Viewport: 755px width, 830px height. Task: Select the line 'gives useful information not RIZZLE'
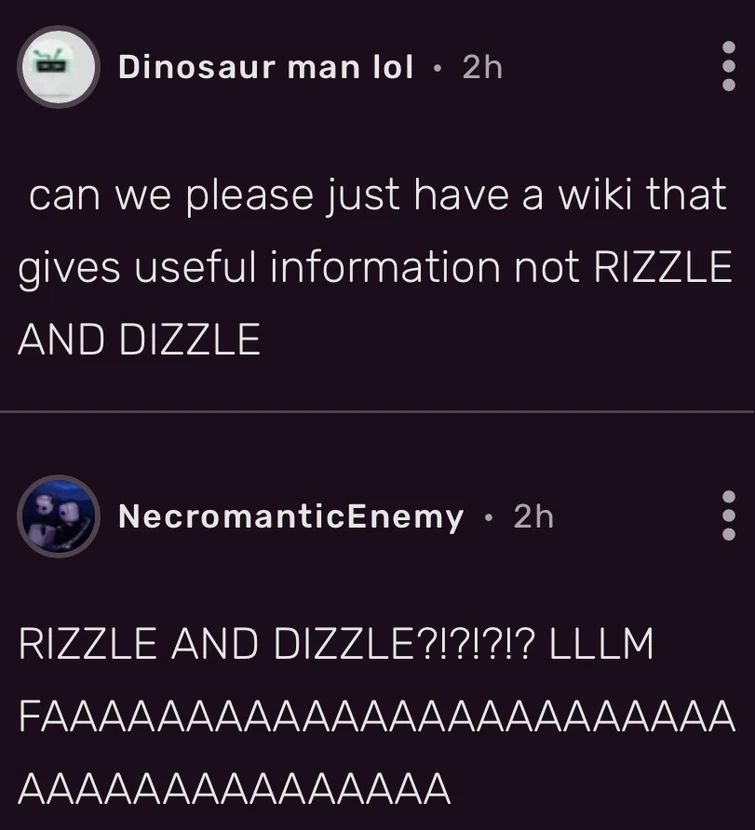pyautogui.click(x=375, y=267)
